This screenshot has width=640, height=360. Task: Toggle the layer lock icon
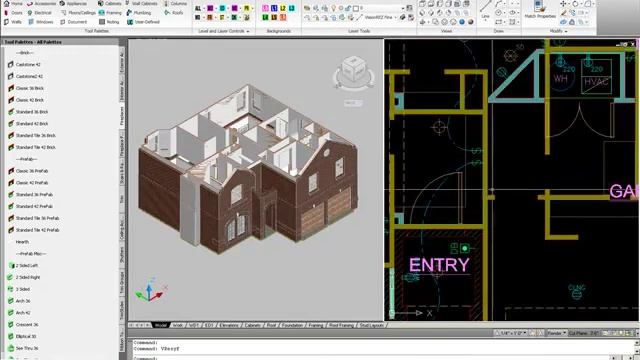tap(348, 8)
